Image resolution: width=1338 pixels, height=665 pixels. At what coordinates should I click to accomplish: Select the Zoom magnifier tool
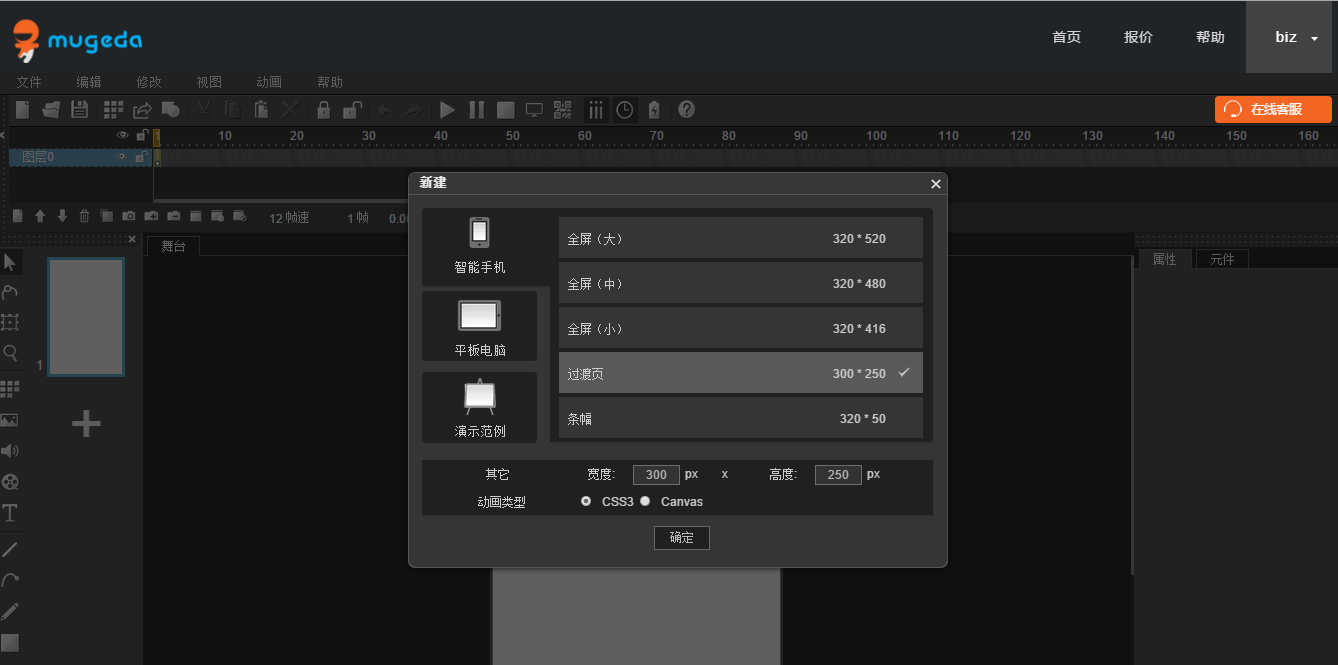click(x=10, y=353)
